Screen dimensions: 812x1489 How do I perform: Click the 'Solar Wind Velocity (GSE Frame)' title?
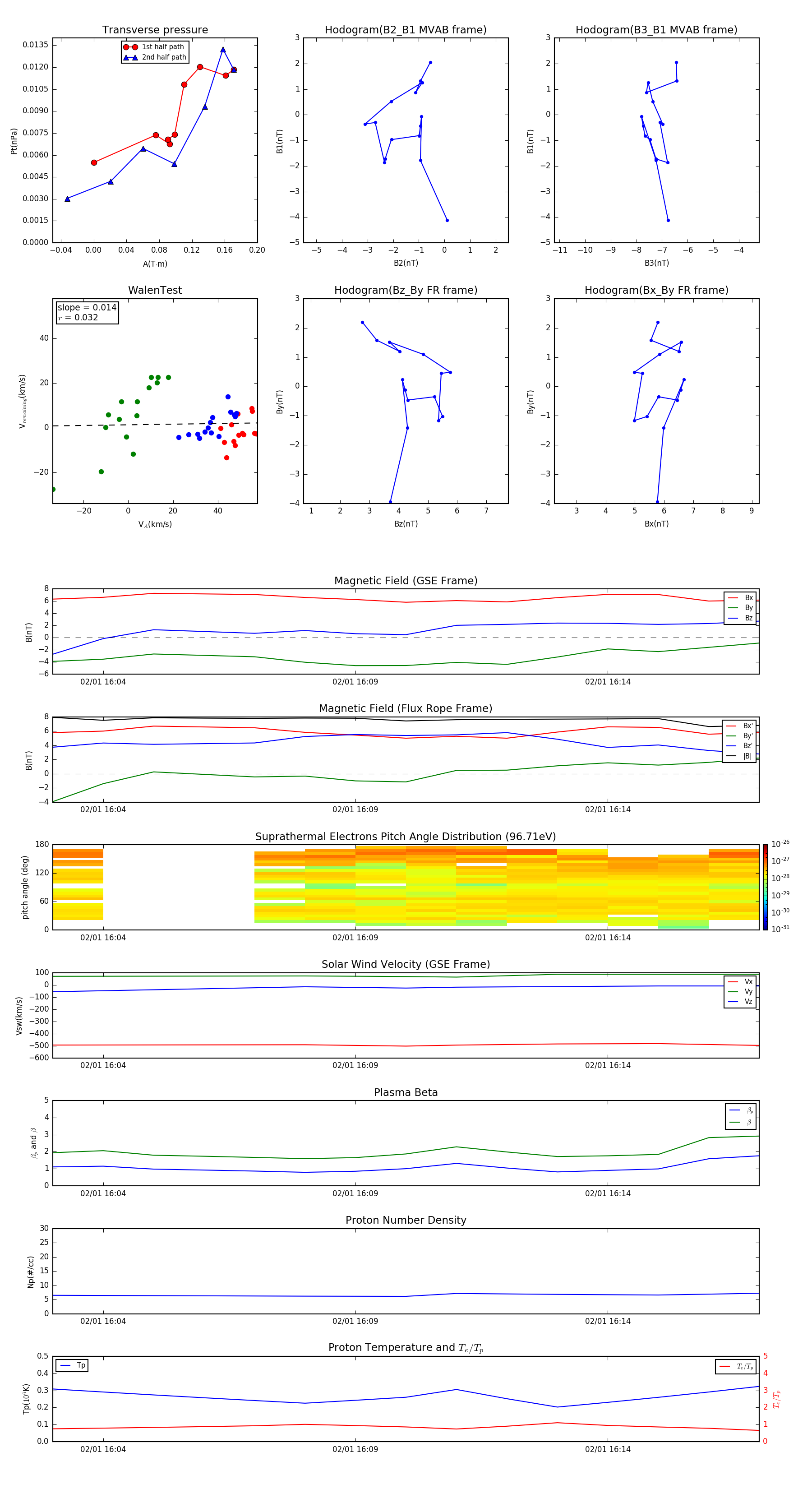(x=406, y=964)
